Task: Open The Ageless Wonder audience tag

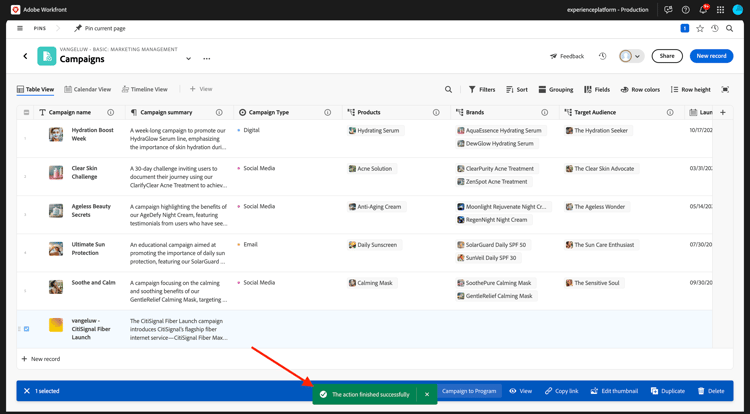Action: click(x=597, y=207)
